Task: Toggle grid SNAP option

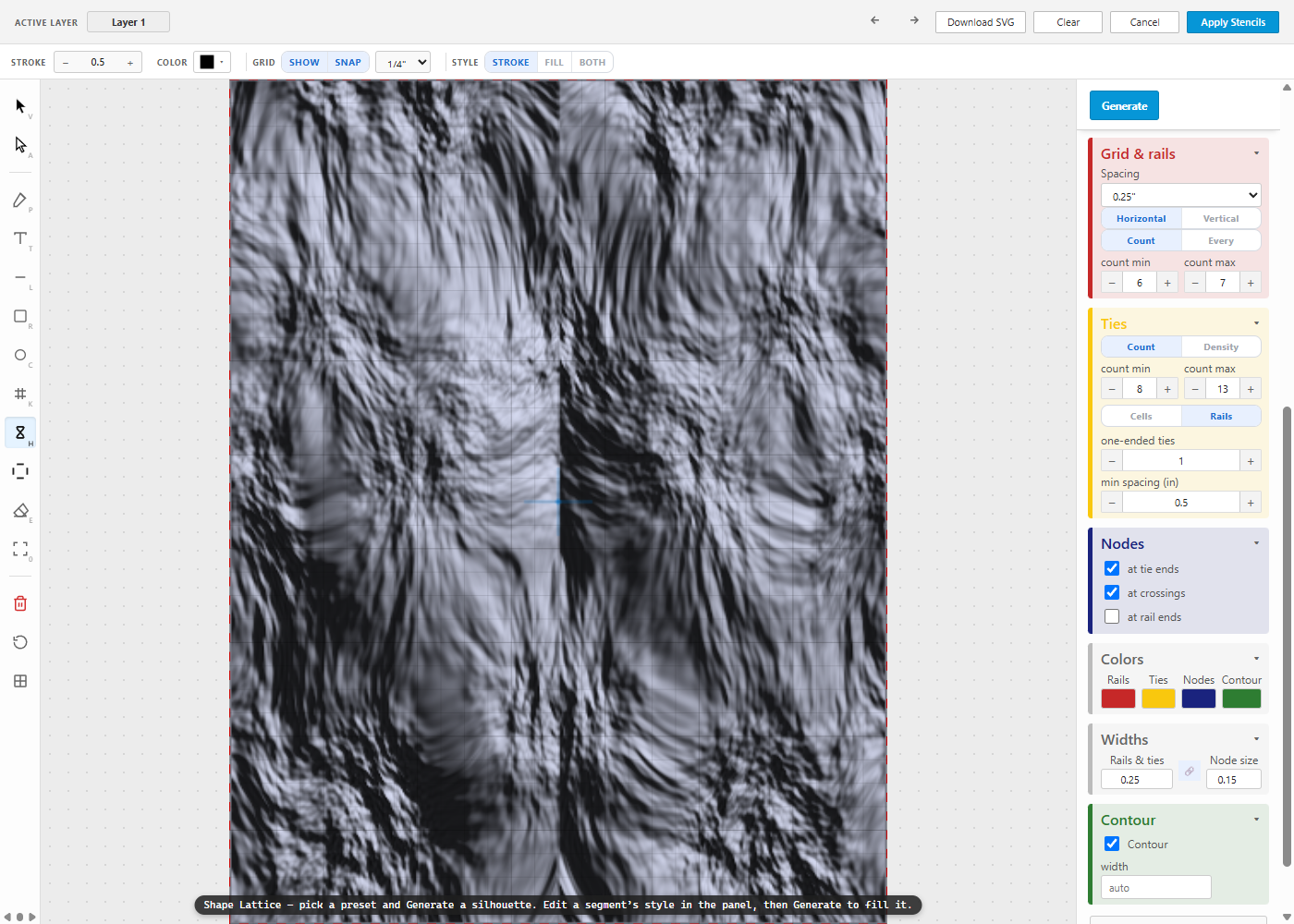Action: pyautogui.click(x=348, y=63)
